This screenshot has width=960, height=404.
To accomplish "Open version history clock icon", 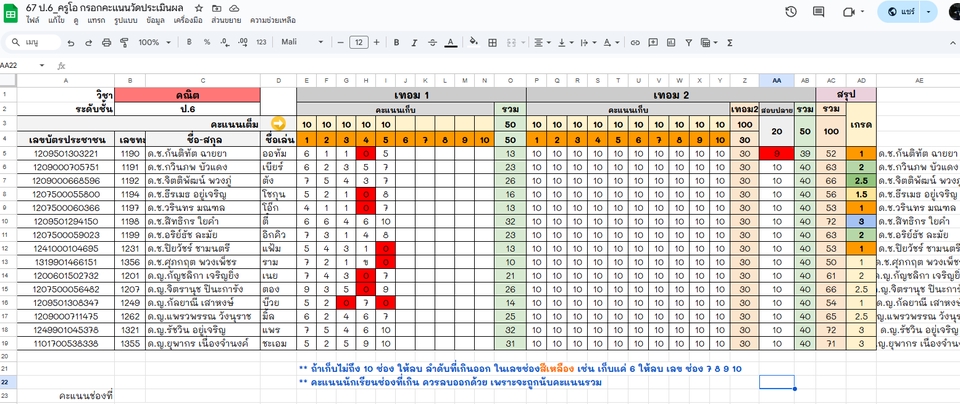I will pos(791,12).
